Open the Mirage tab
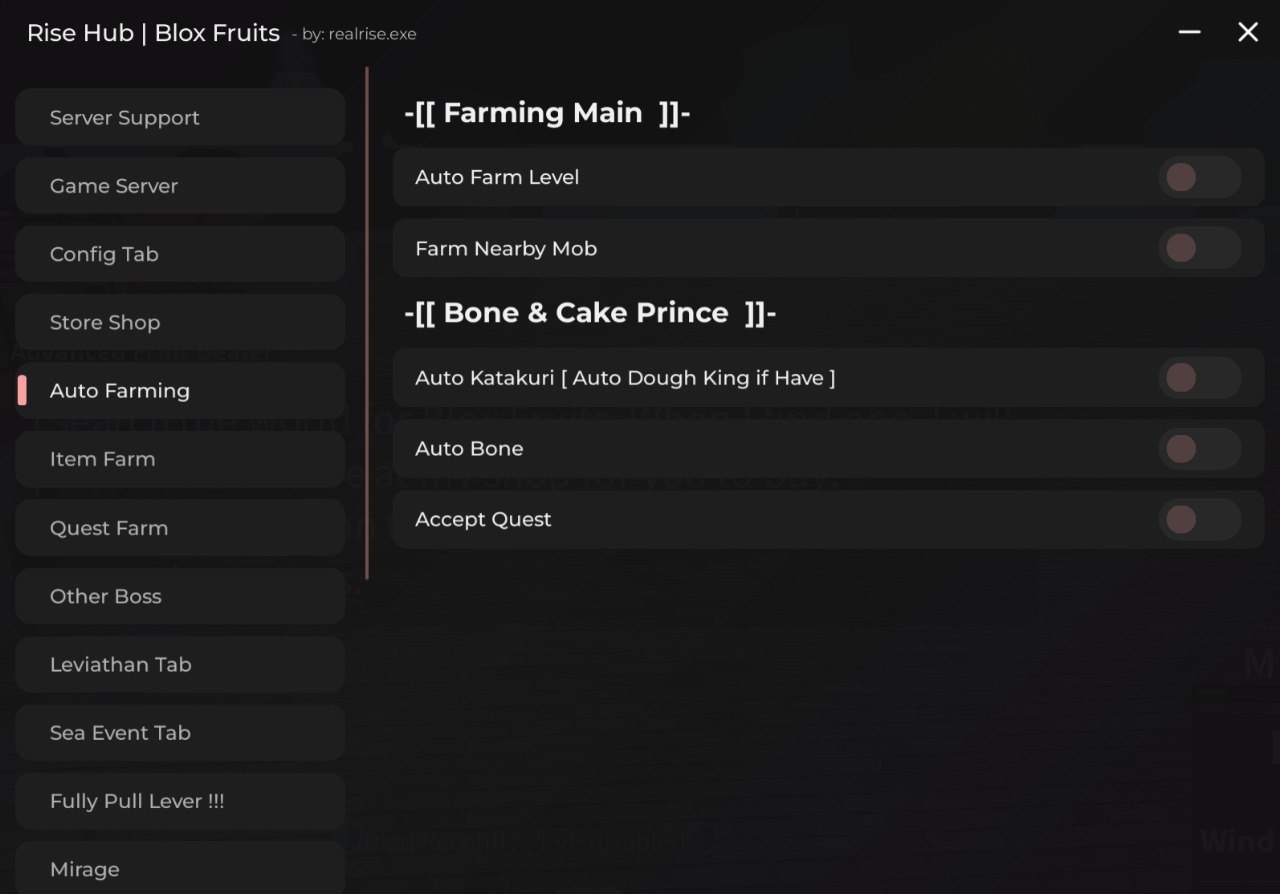Image resolution: width=1280 pixels, height=894 pixels. [x=180, y=868]
